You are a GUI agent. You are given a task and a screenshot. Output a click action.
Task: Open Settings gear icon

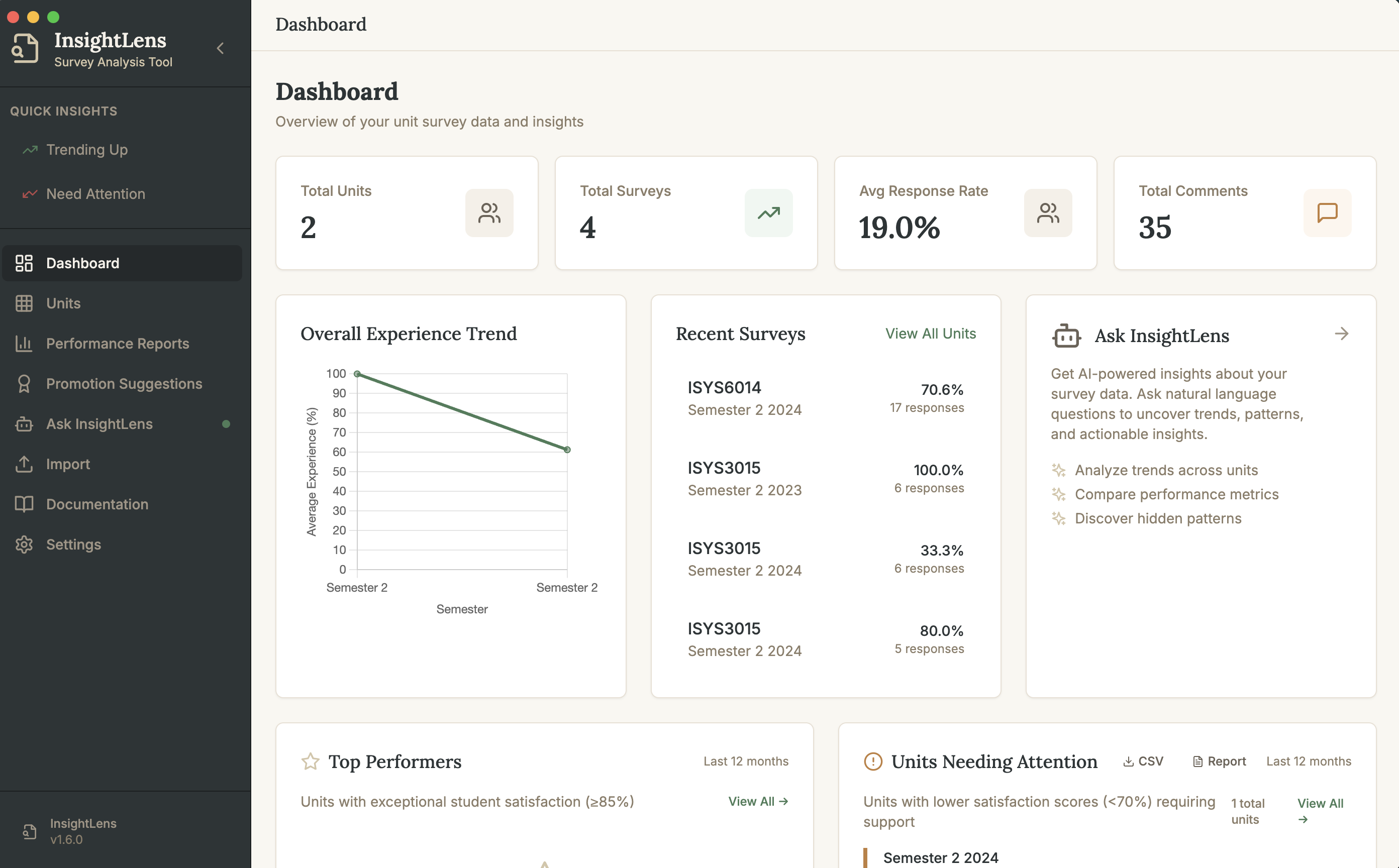24,544
